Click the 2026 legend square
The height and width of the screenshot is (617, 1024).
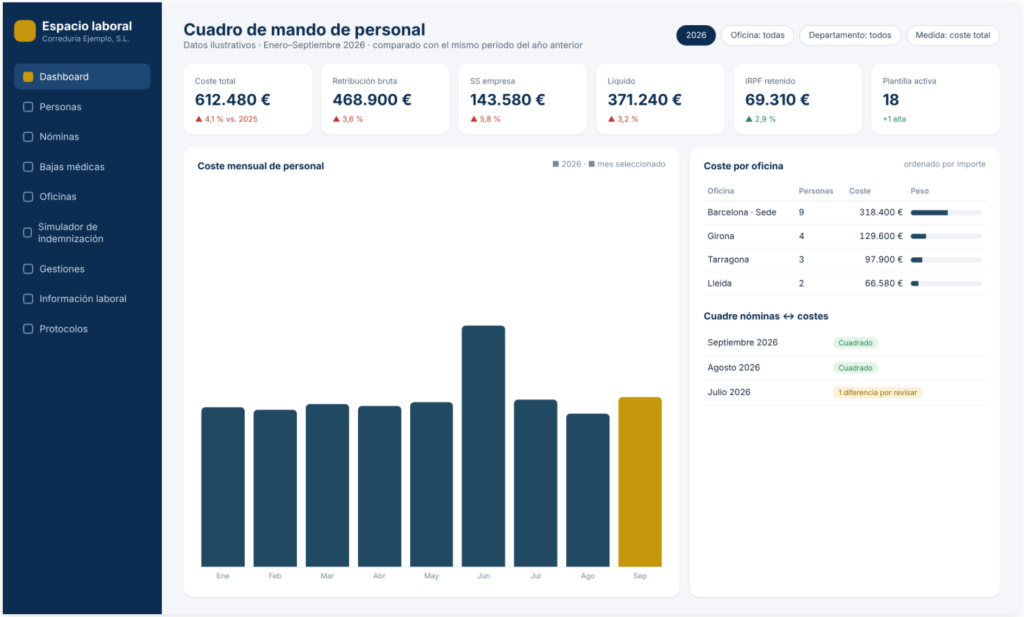pyautogui.click(x=556, y=164)
